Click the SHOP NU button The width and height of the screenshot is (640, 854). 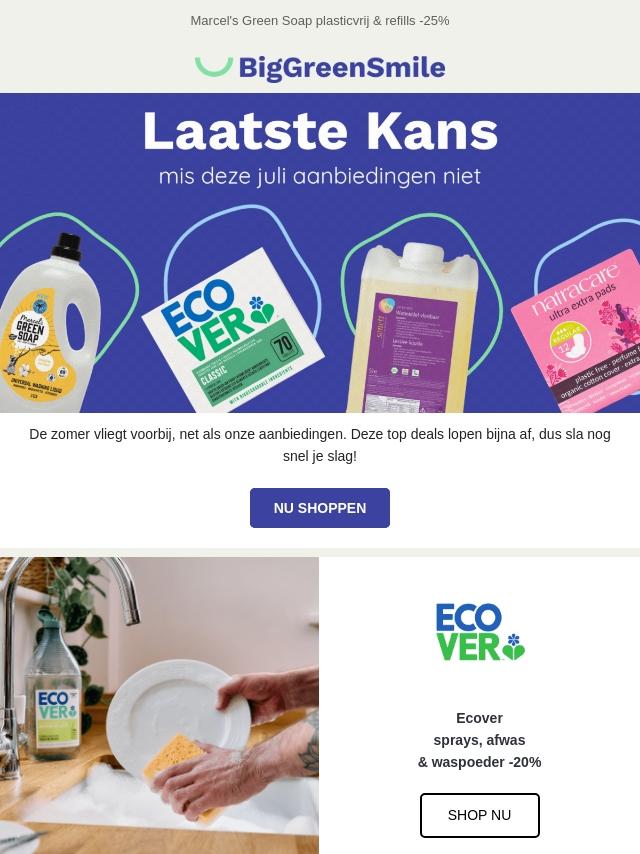coord(479,815)
